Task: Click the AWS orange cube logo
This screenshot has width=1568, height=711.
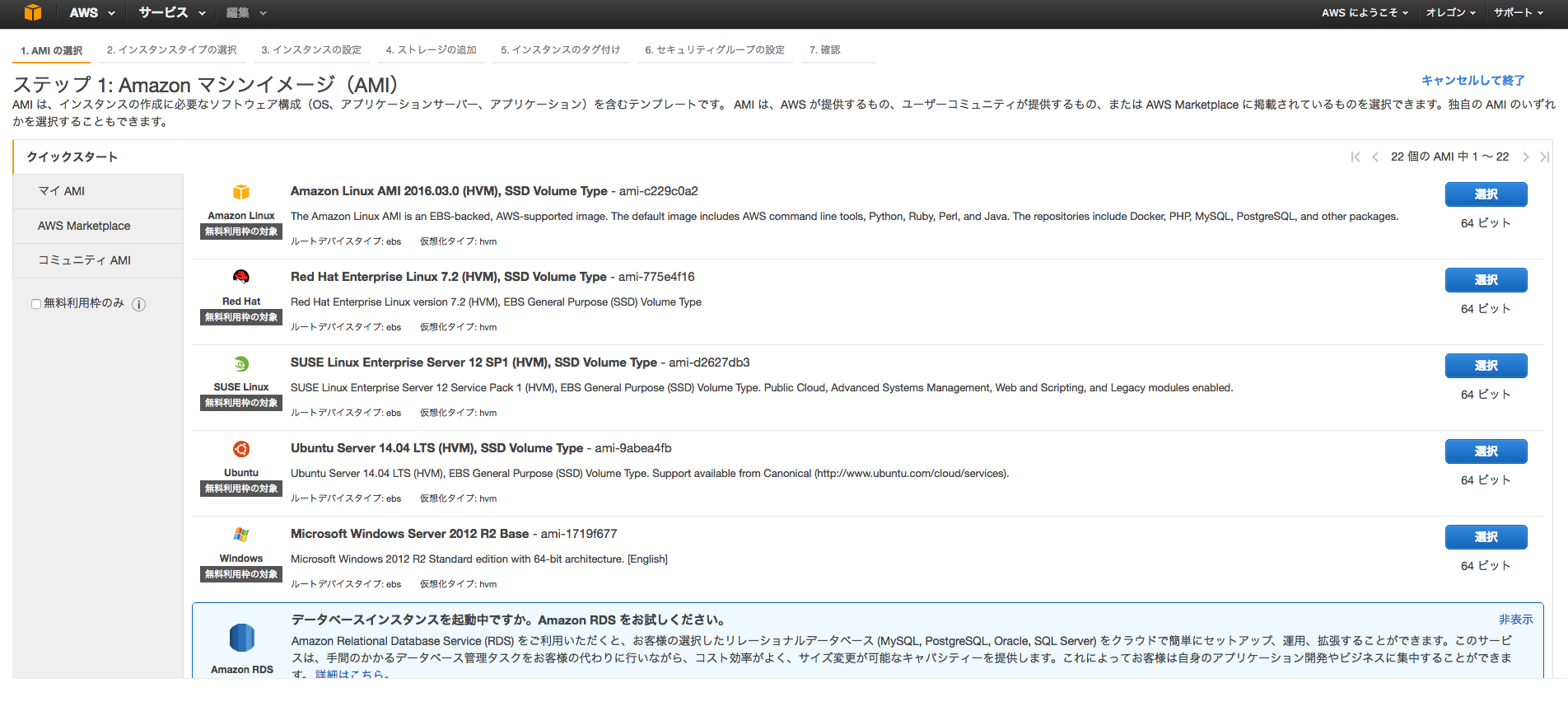Action: [32, 12]
